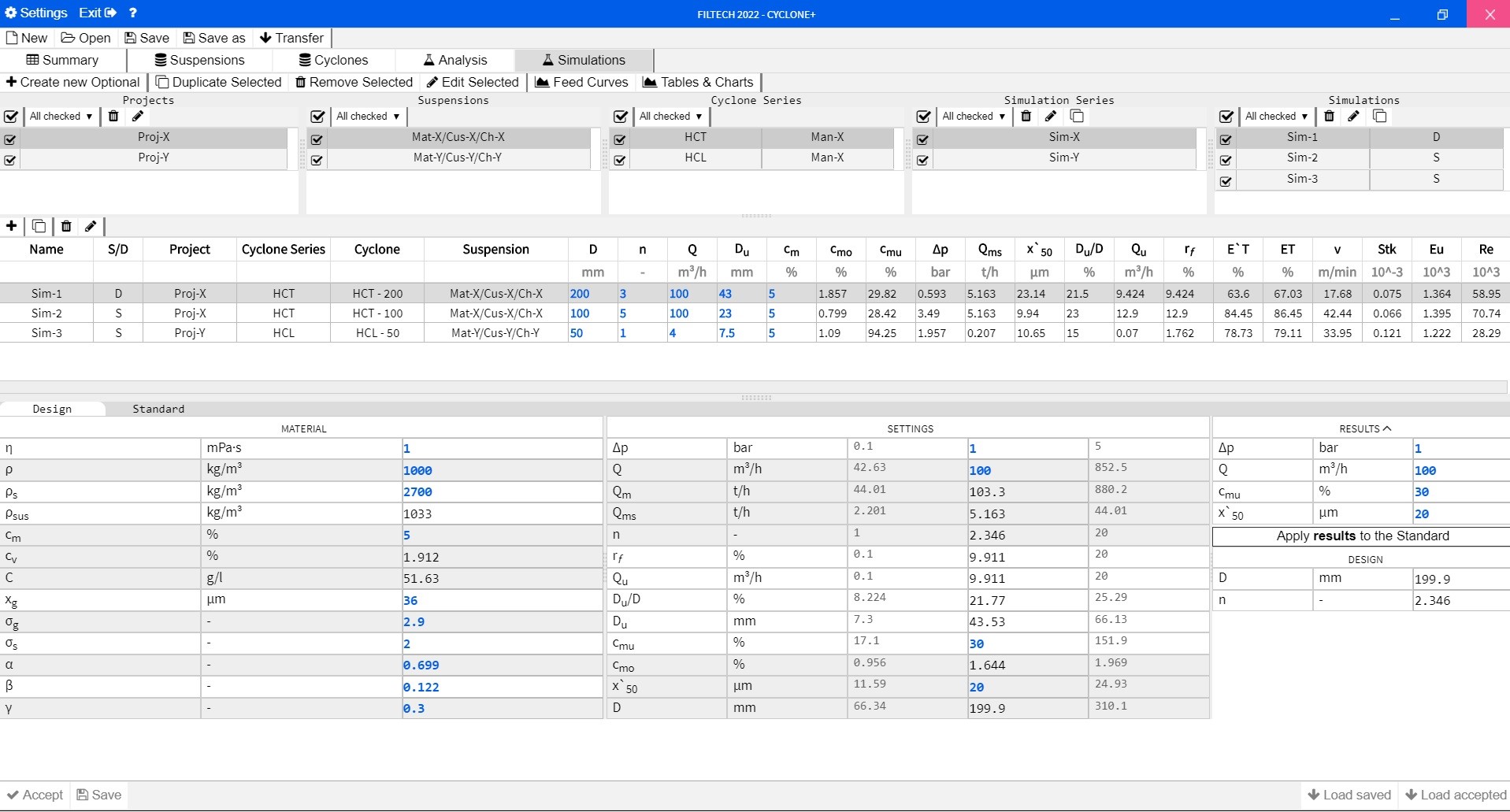Edit project with Projects pencil icon

coord(138,117)
